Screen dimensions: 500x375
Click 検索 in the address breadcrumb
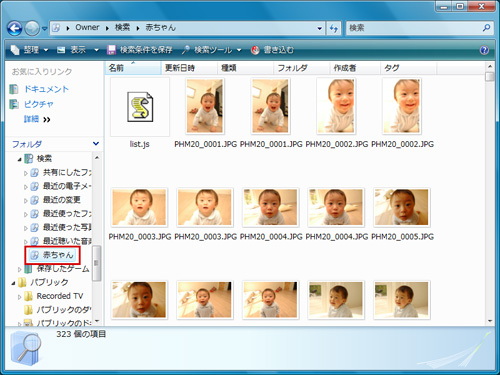[122, 28]
